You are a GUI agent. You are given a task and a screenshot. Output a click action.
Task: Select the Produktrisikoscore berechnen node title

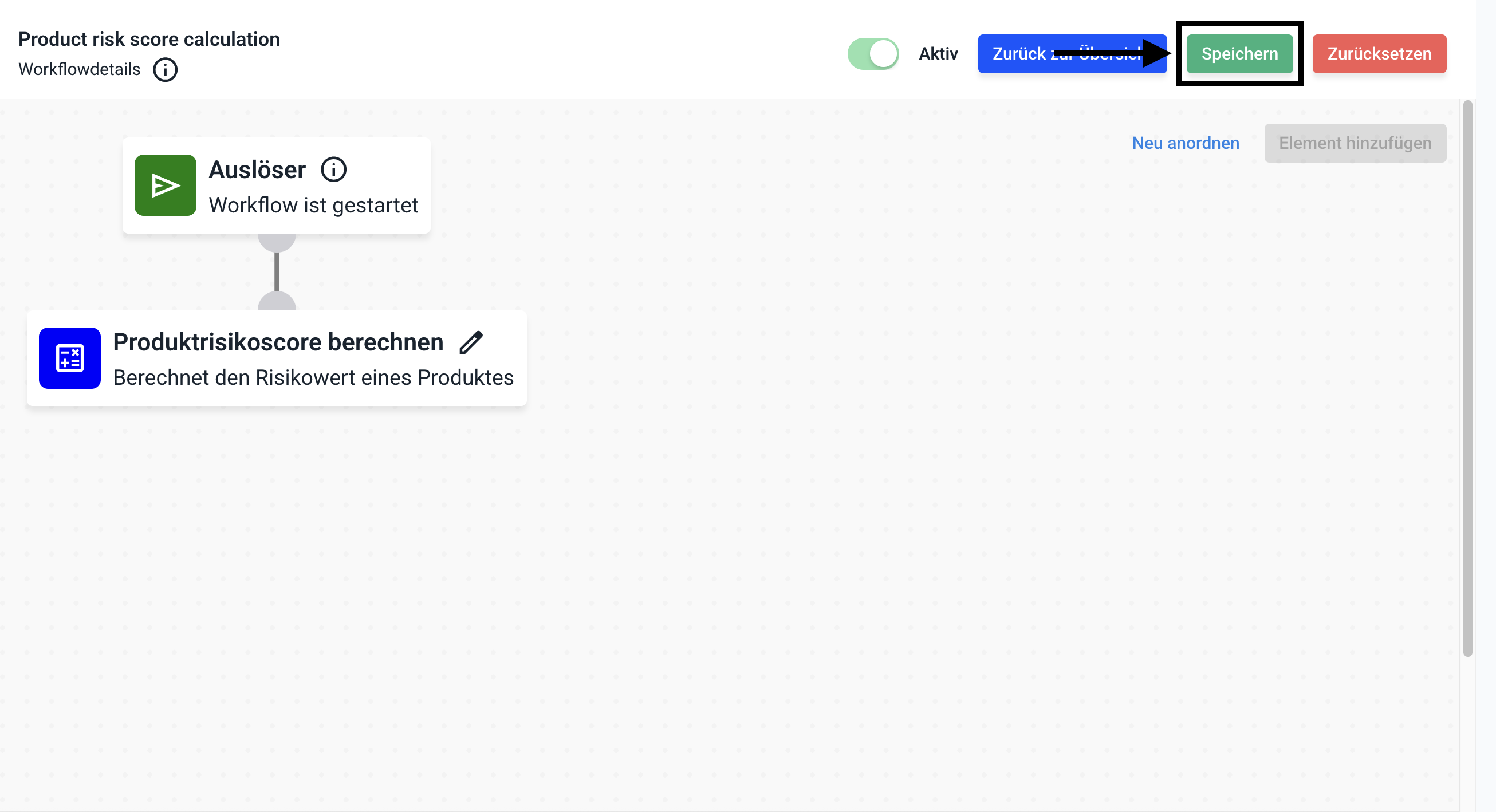(x=278, y=342)
